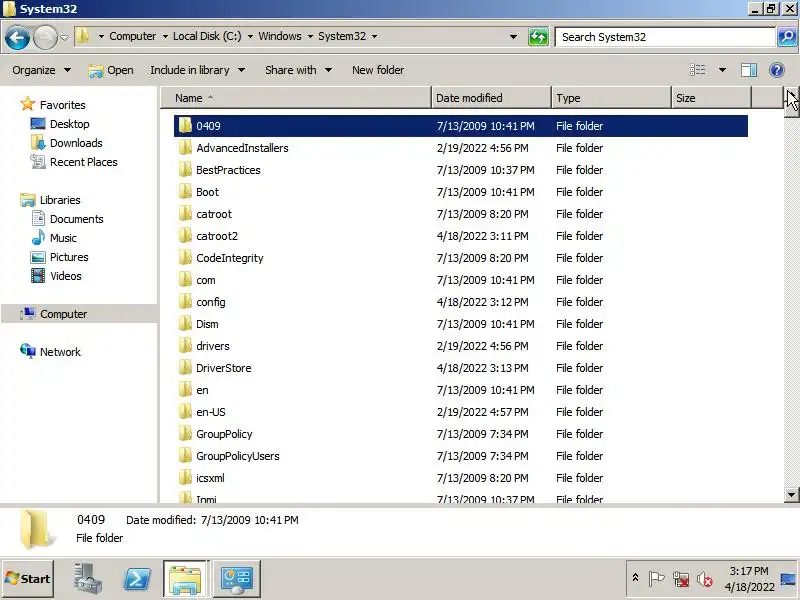Viewport: 800px width, 600px height.
Task: Open recent pages dropdown next to Forward button
Action: [x=64, y=37]
